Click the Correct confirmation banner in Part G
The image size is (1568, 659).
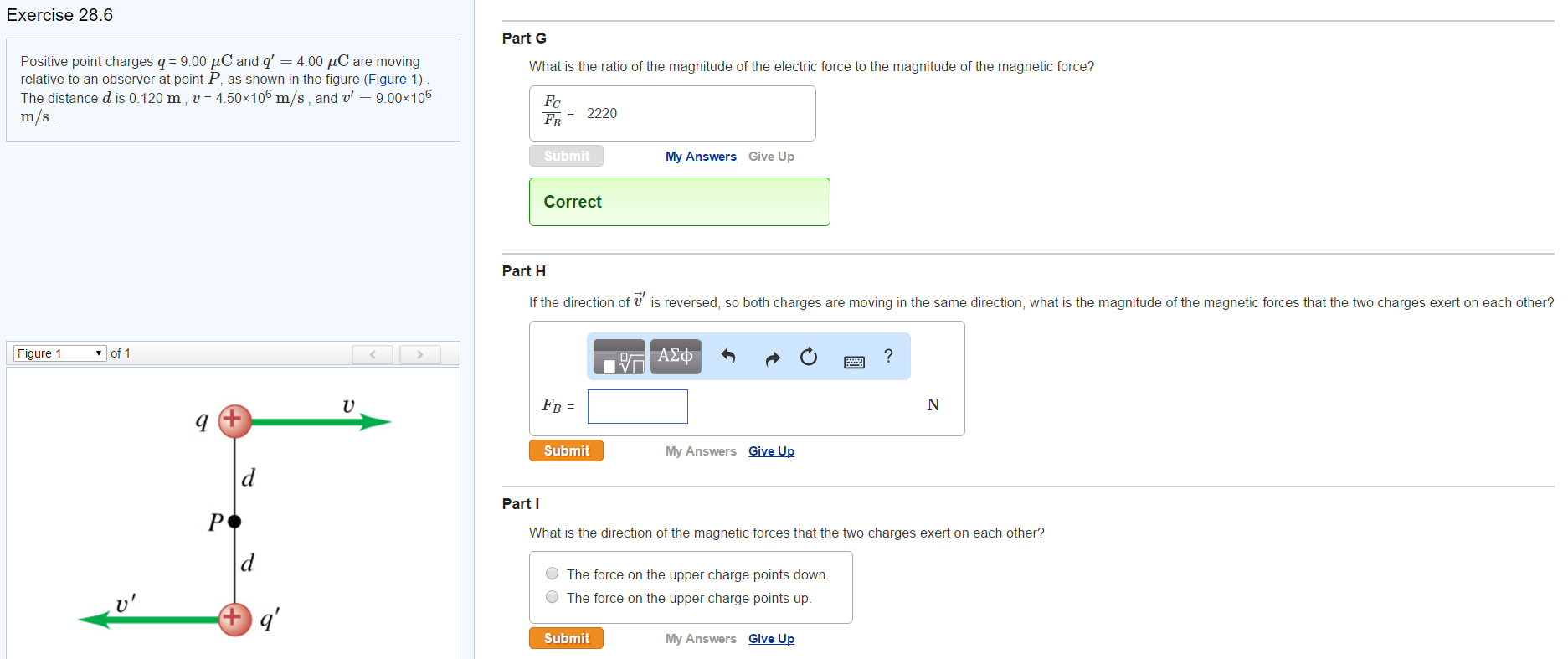coord(679,201)
